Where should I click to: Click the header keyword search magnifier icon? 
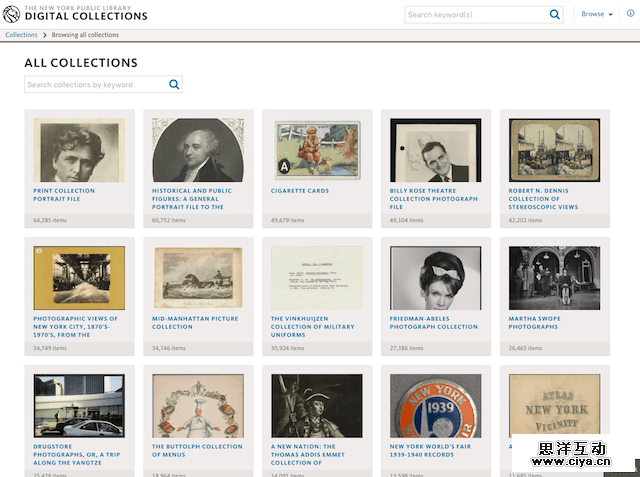[x=556, y=15]
